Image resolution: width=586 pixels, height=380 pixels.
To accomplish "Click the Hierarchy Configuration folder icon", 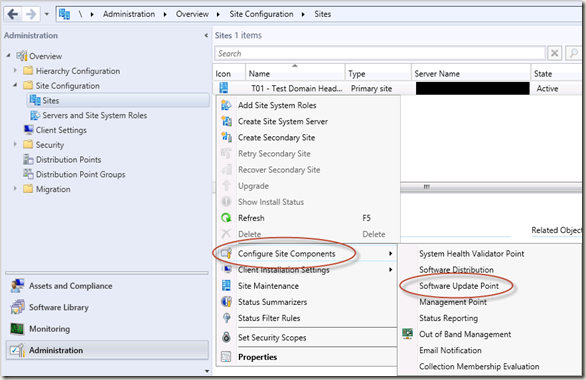I will (28, 71).
